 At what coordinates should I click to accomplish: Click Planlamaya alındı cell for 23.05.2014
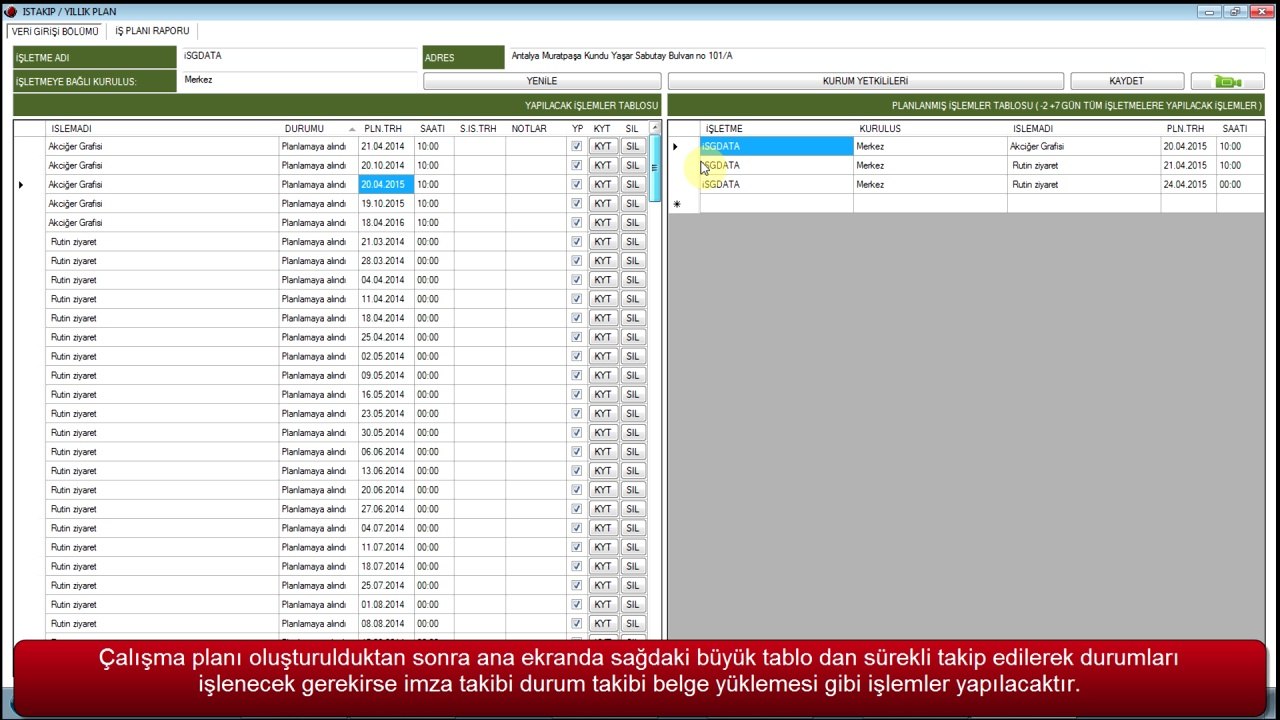click(318, 413)
